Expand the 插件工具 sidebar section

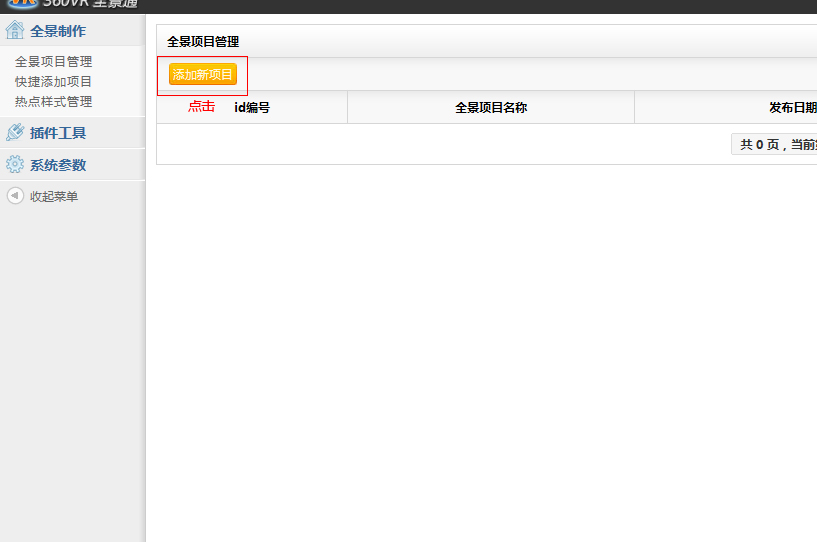click(x=58, y=133)
